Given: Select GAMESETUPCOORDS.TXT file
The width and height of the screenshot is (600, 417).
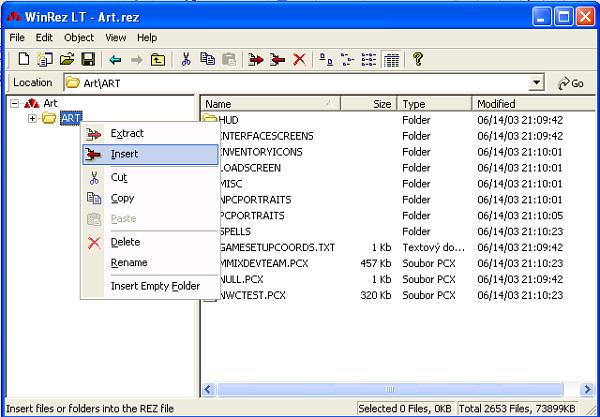Looking at the screenshot, I should point(398,248).
